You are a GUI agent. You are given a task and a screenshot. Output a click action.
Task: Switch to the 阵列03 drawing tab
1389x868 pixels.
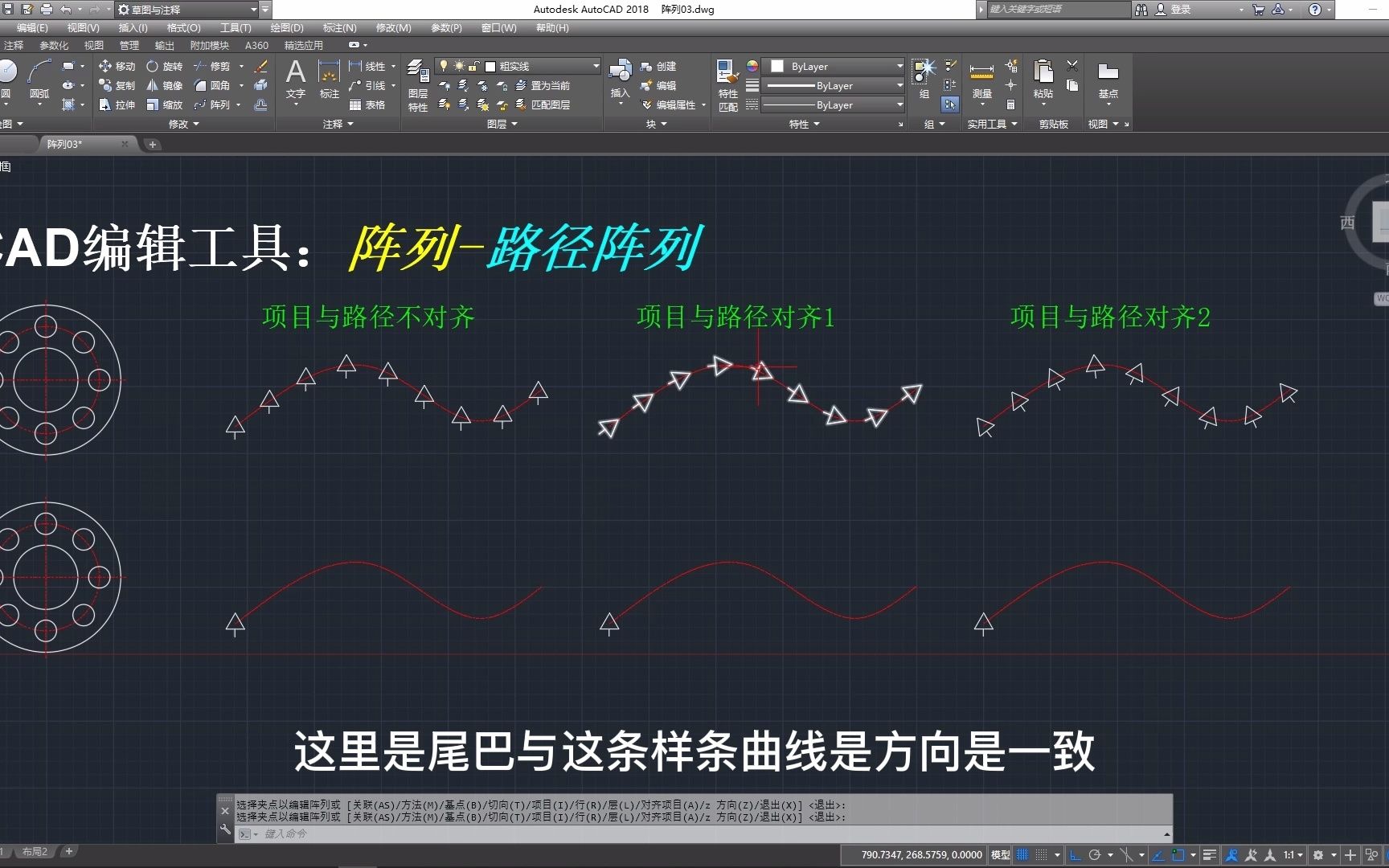pos(64,145)
